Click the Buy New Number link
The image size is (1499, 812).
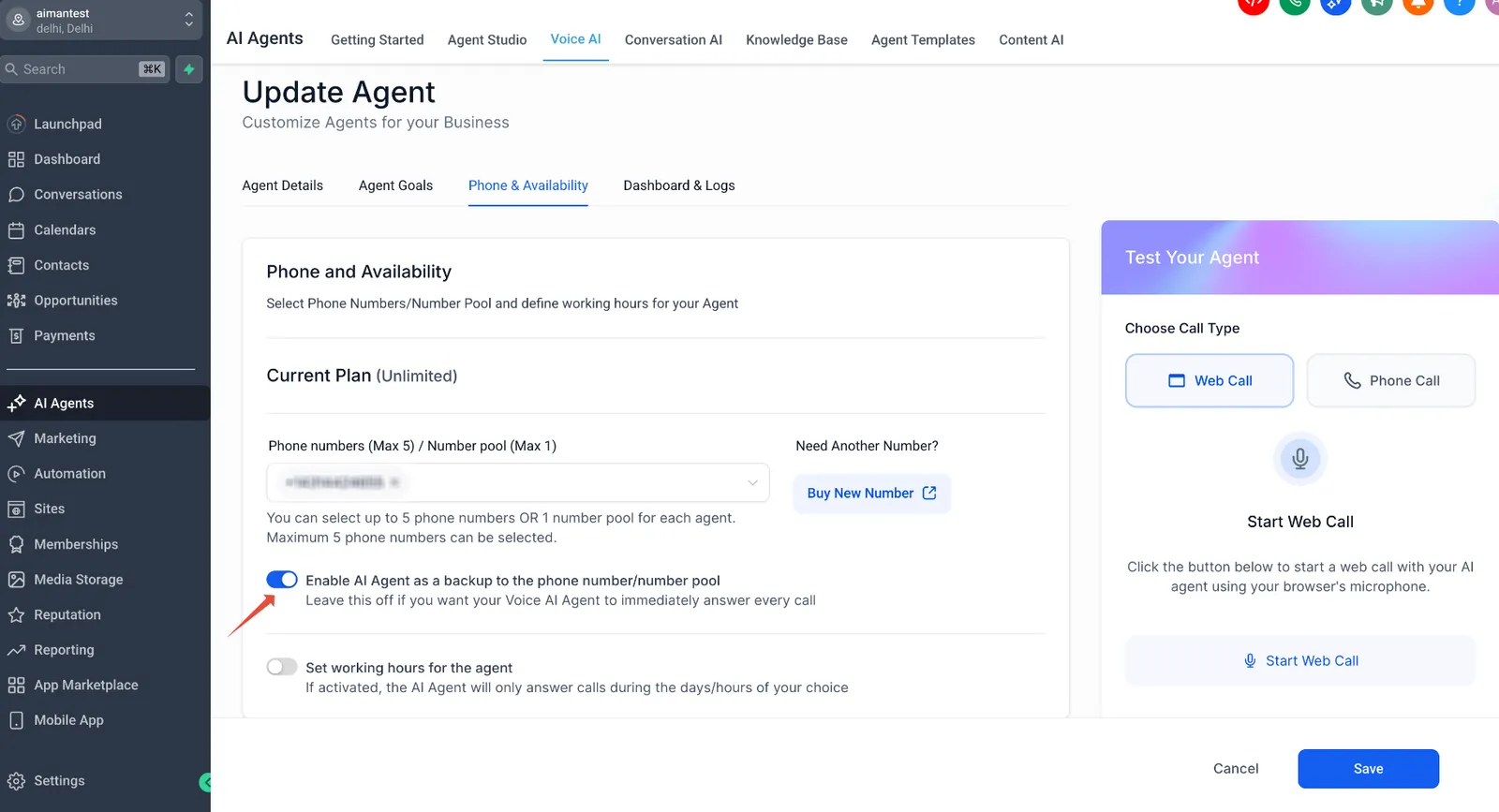pos(871,494)
